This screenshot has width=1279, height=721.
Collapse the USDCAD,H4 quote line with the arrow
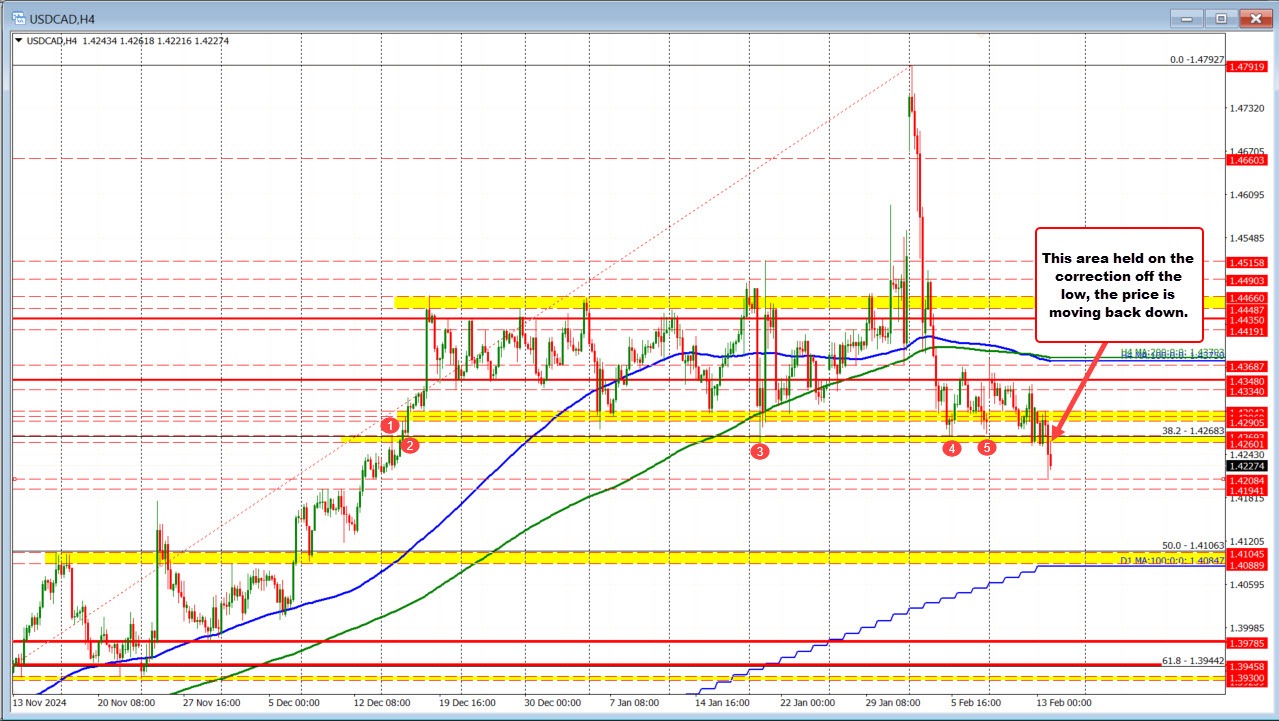pyautogui.click(x=17, y=41)
